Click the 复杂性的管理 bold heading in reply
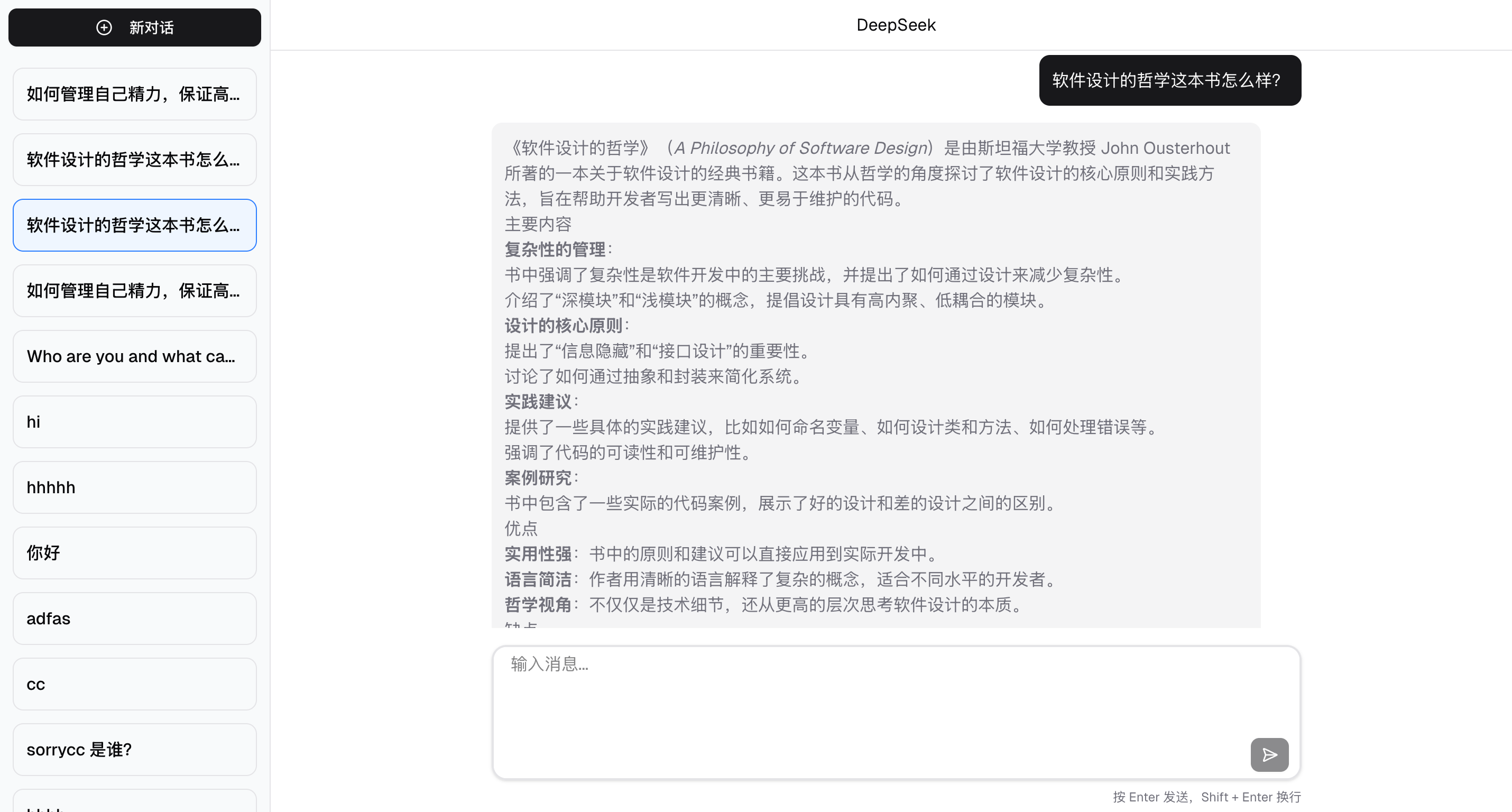 point(555,250)
